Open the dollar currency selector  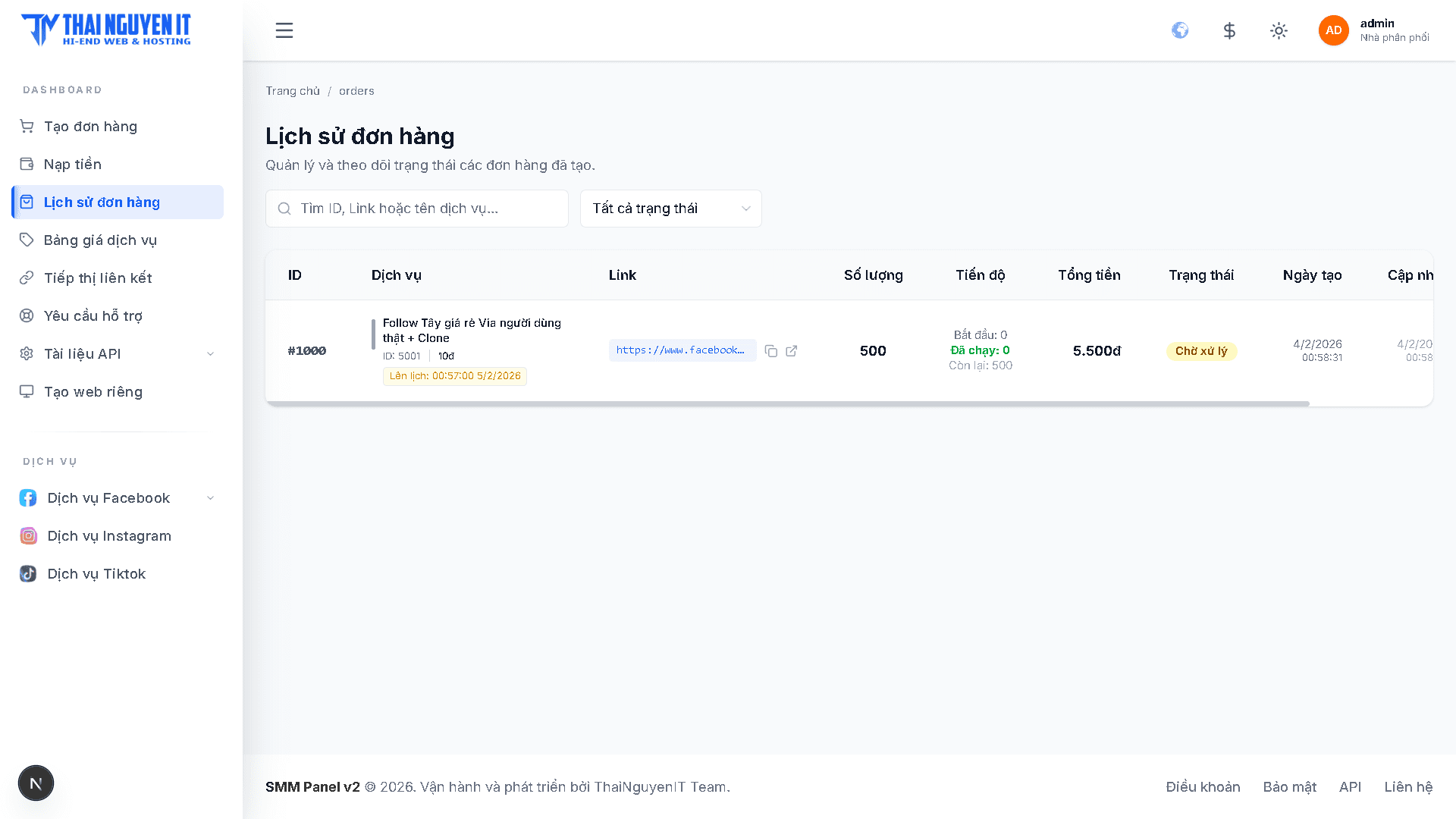[x=1229, y=30]
